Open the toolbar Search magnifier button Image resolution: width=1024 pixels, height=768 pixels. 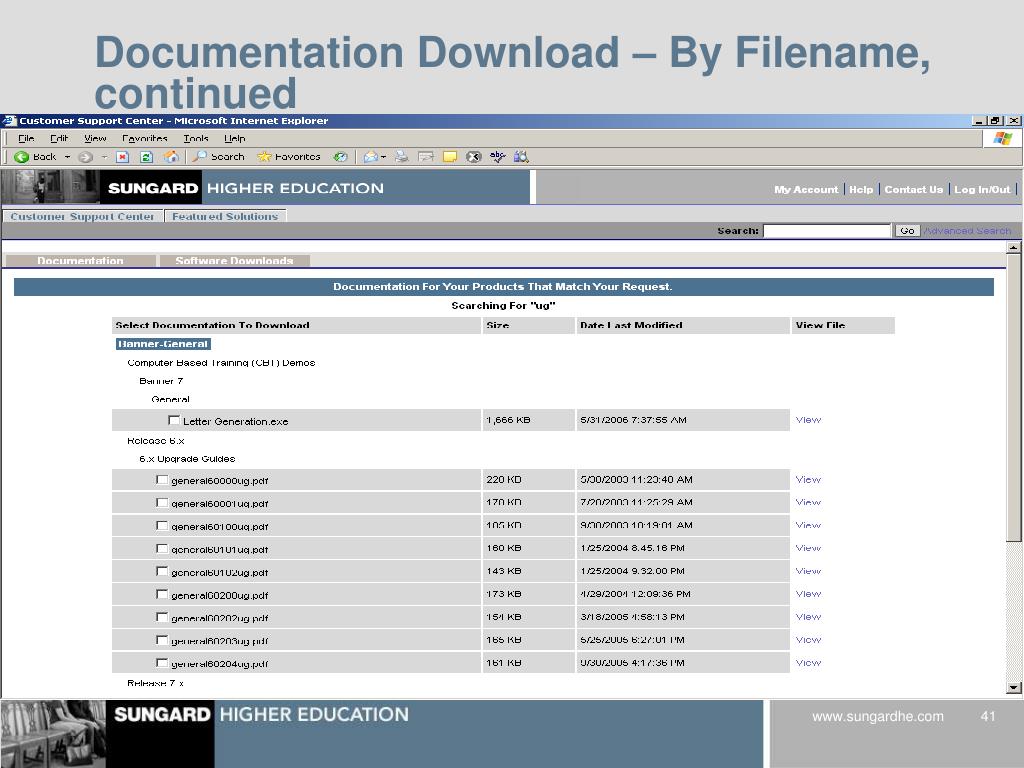[218, 157]
